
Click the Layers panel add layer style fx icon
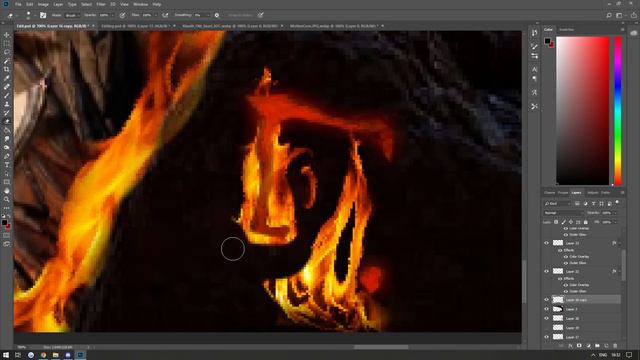(570, 346)
